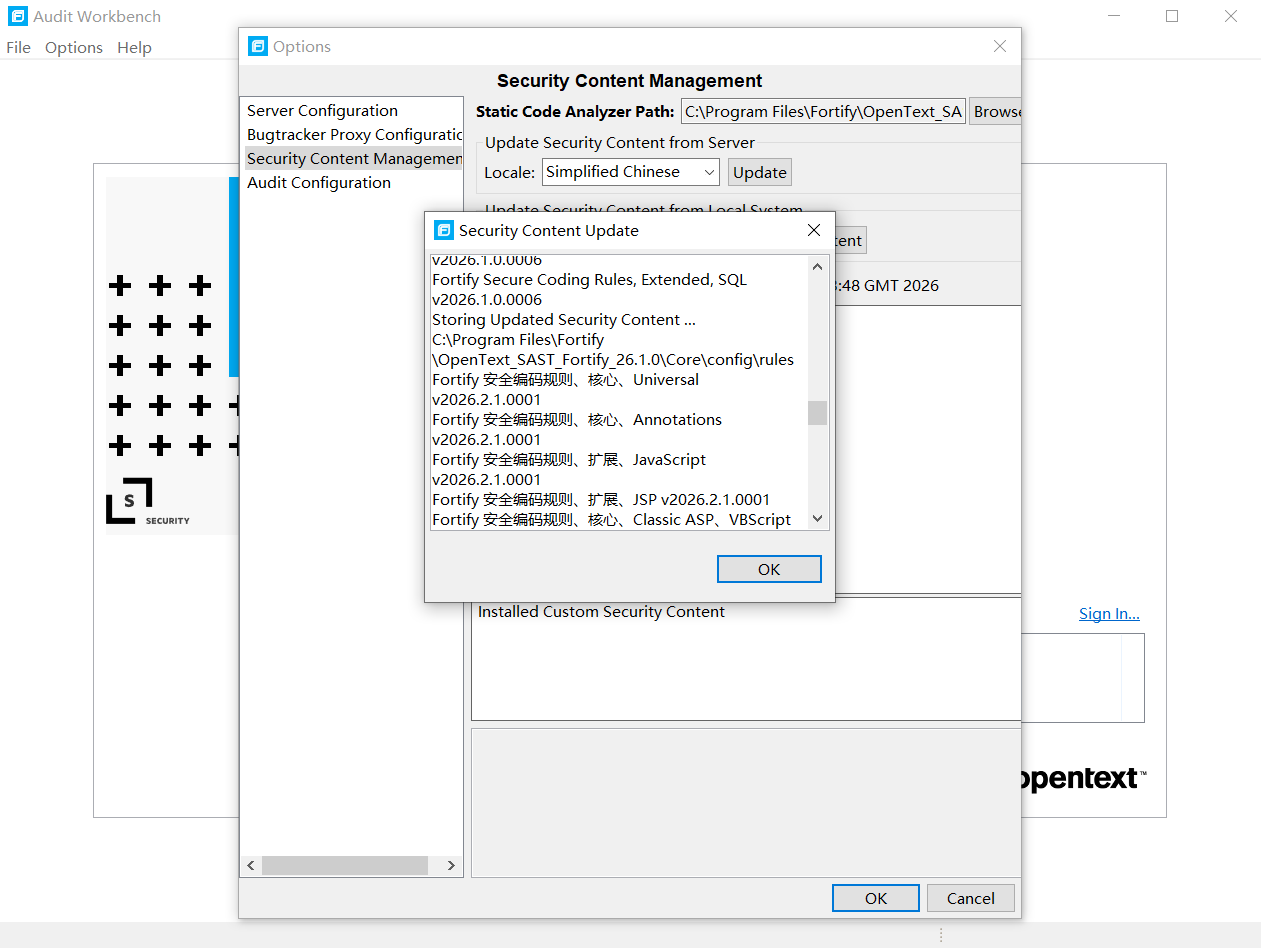This screenshot has height=948, width=1261.
Task: Open the File menu
Action: [19, 47]
